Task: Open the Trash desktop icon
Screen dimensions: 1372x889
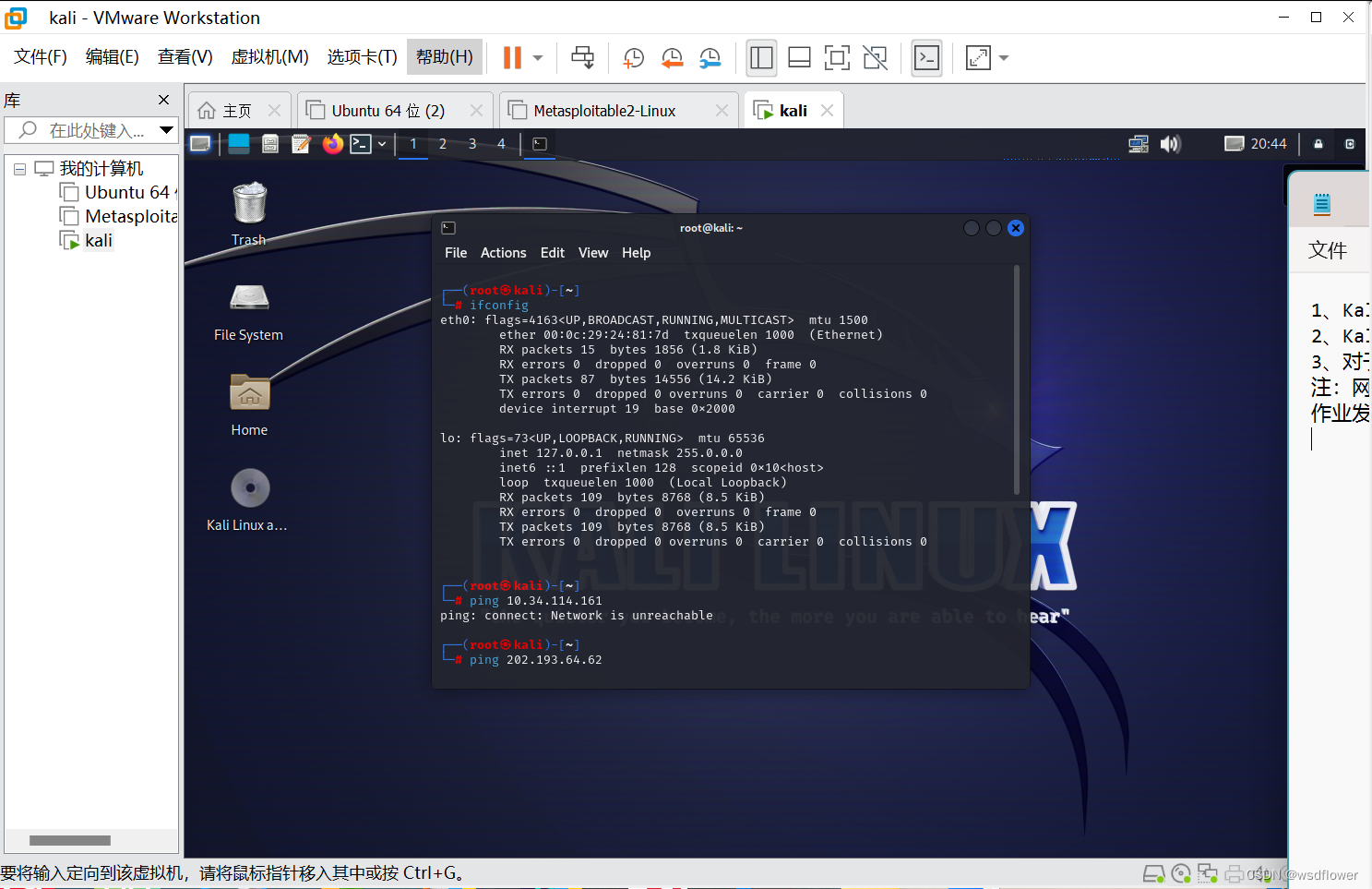Action: tap(249, 214)
